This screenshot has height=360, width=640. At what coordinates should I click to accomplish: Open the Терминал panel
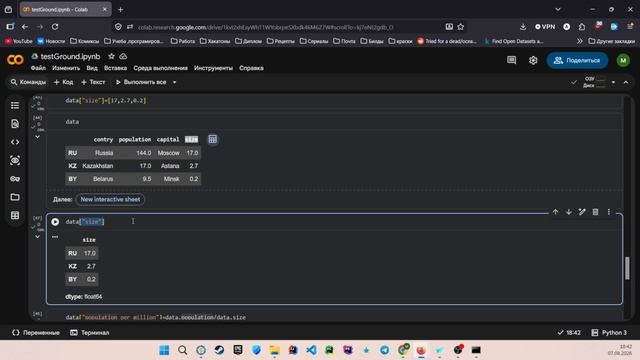(x=90, y=333)
